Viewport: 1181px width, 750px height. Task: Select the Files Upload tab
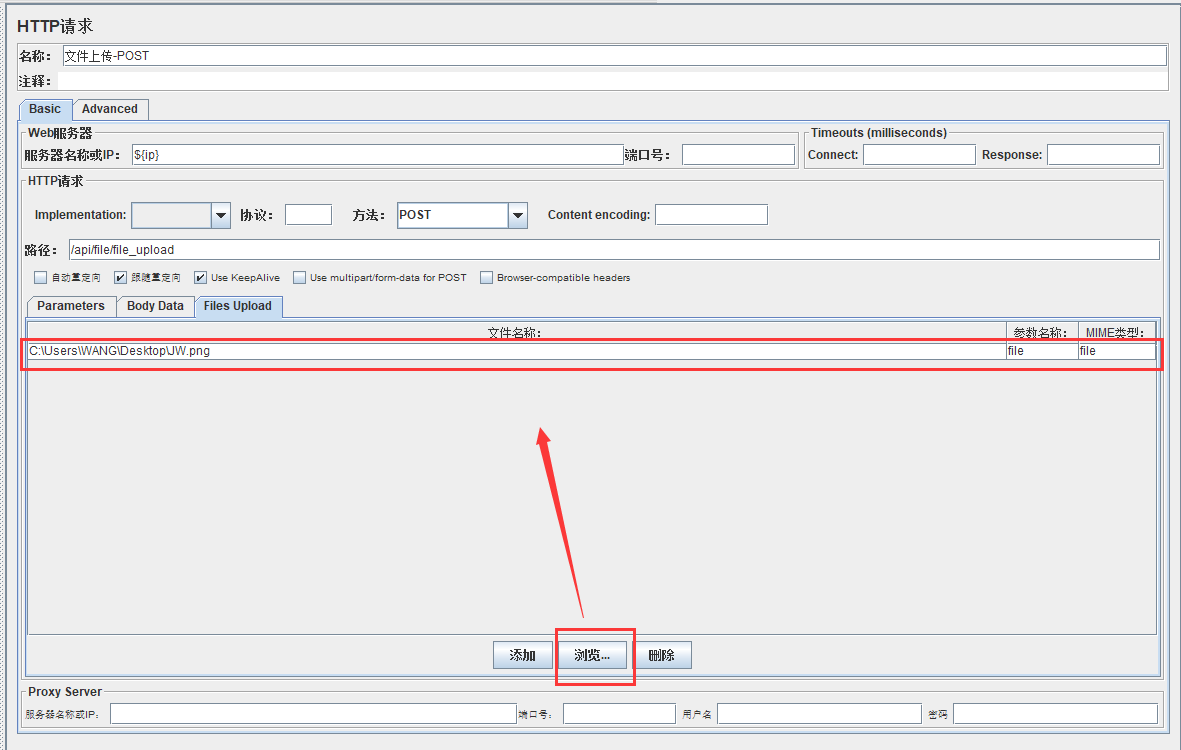coord(238,306)
